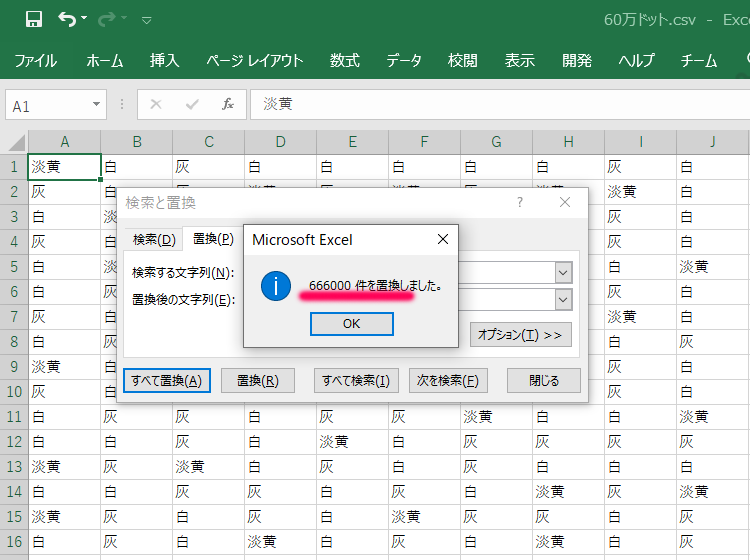The height and width of the screenshot is (560, 750).
Task: Switch to the ホーム ribbon tab
Action: coord(104,61)
